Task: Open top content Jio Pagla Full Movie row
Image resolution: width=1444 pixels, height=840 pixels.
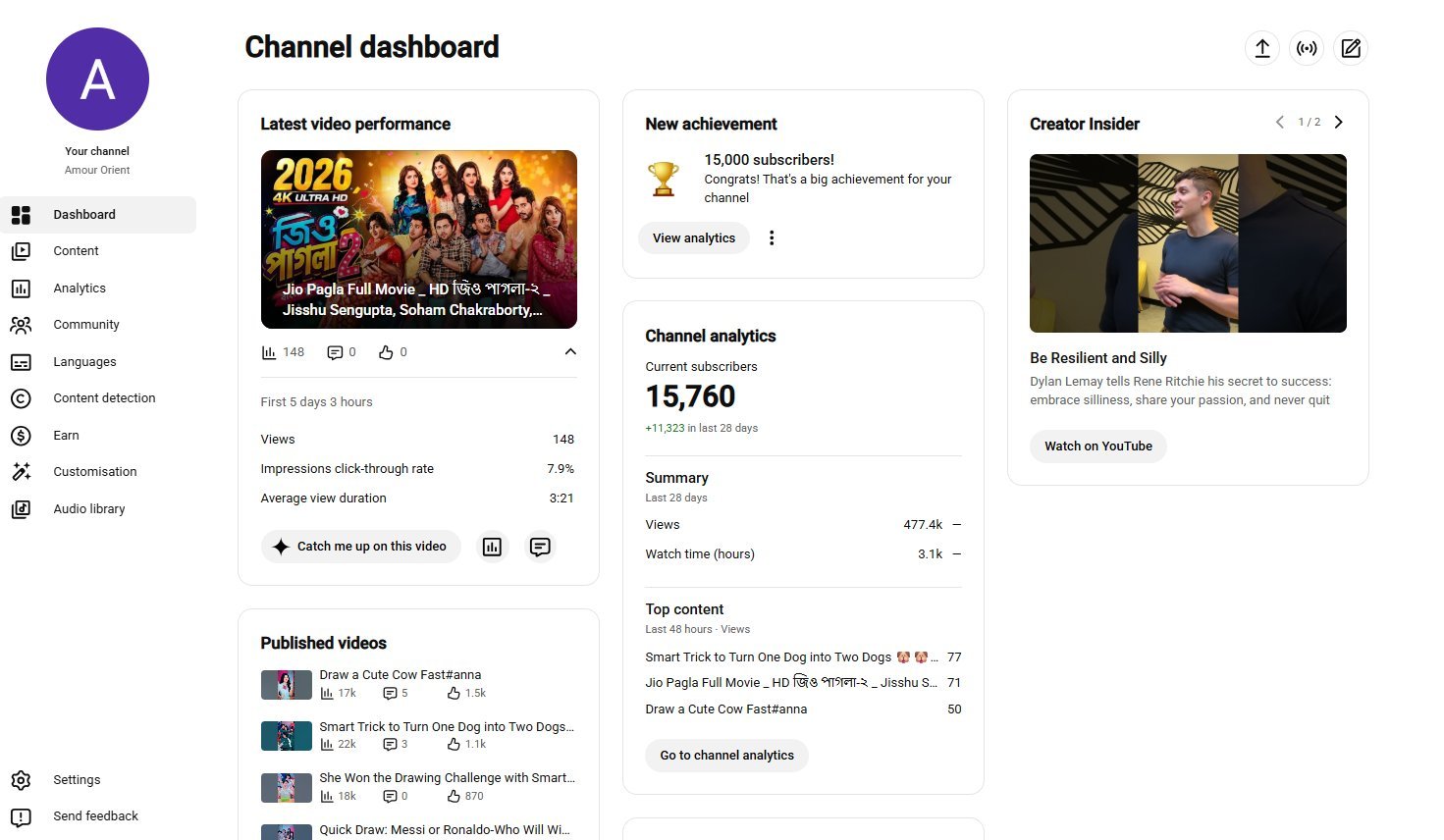Action: click(x=803, y=683)
